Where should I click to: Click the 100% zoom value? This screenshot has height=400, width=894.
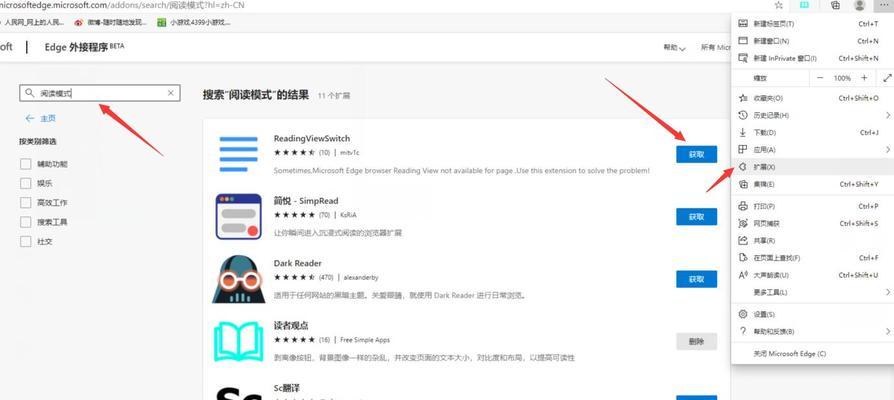(x=842, y=78)
